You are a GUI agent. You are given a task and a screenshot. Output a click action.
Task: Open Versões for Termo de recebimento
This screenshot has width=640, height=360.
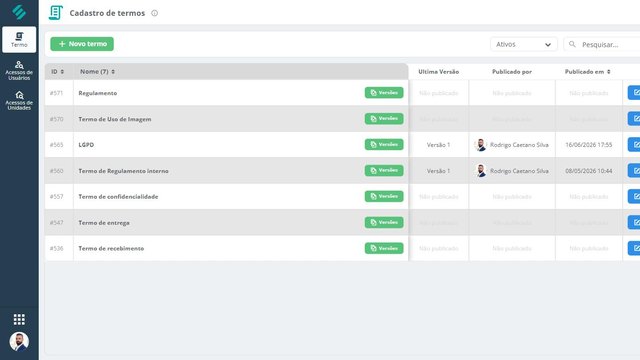(384, 248)
